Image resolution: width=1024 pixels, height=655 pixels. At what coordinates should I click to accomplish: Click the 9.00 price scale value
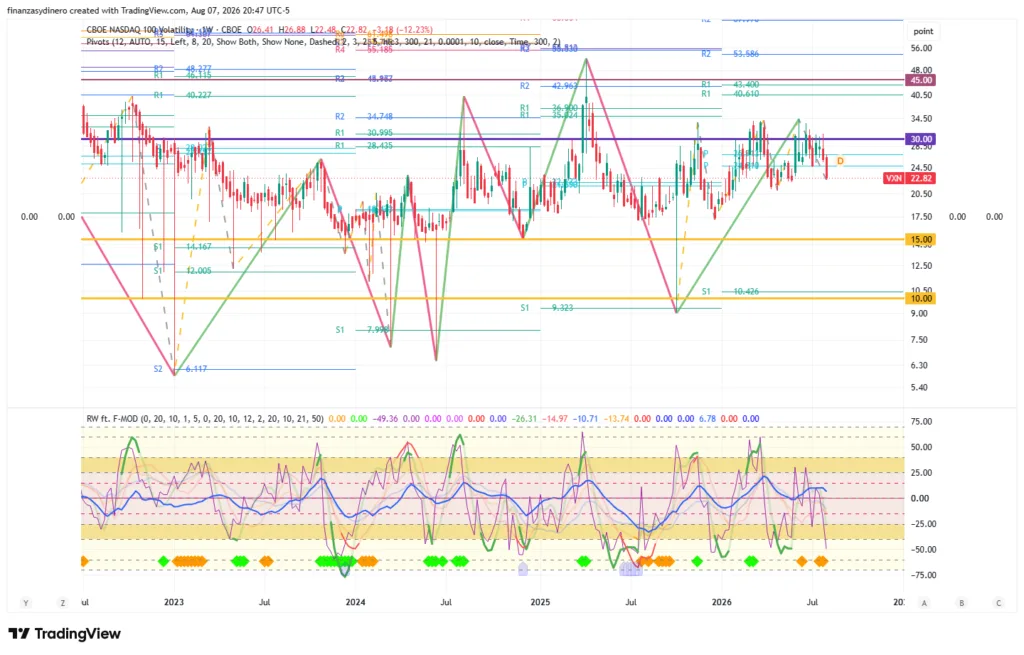point(920,313)
